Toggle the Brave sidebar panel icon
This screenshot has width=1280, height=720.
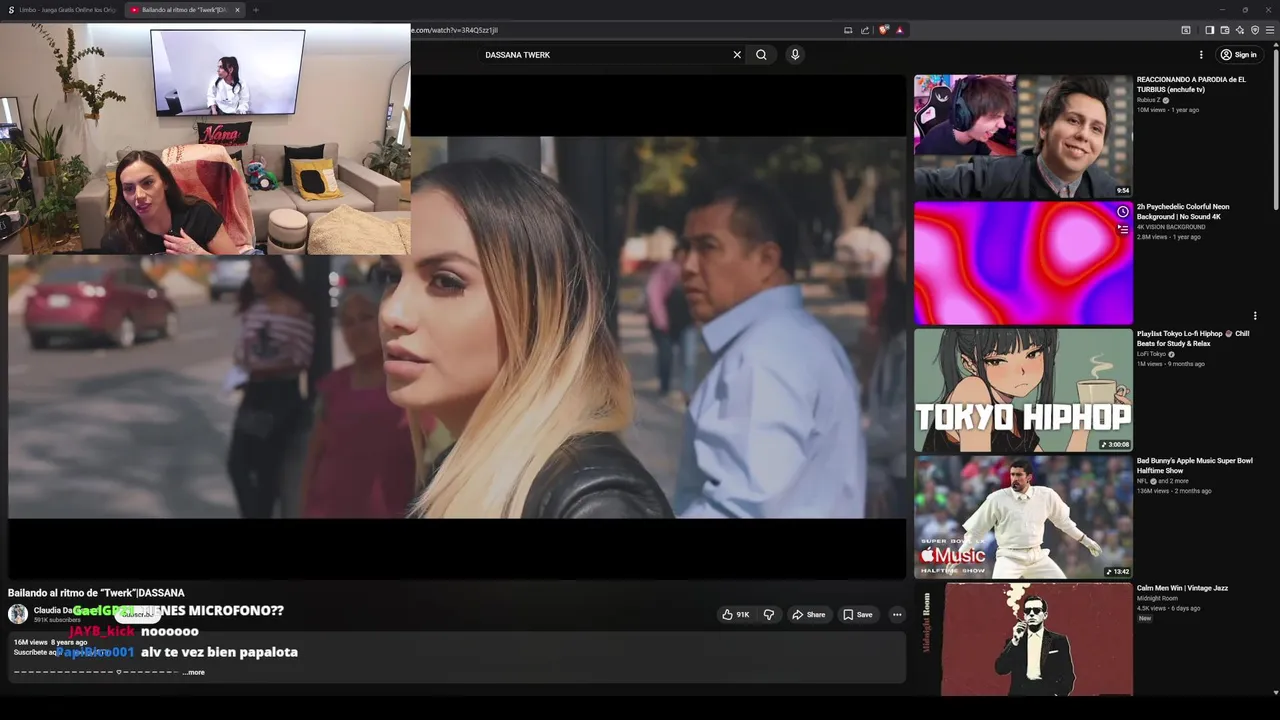click(1209, 30)
